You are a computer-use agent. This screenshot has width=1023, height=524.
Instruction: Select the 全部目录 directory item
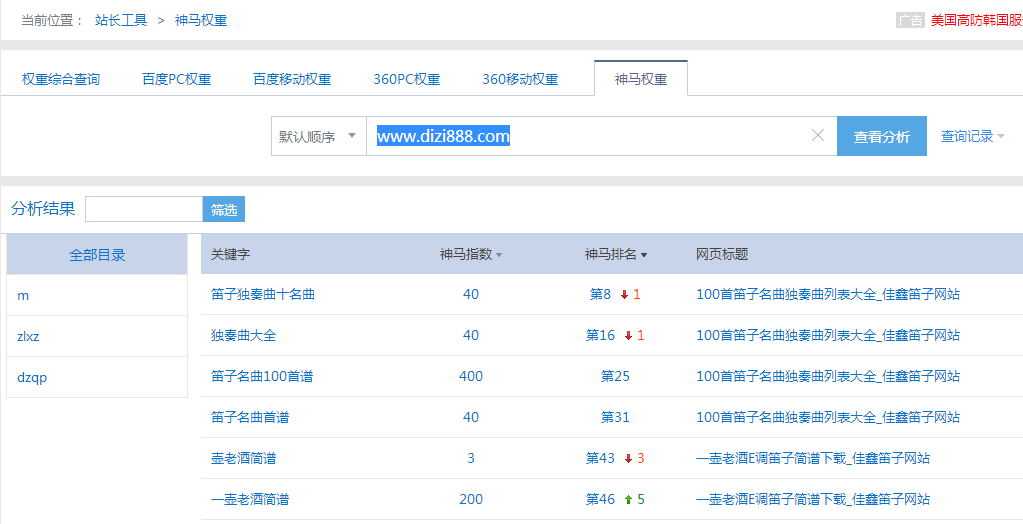coord(97,255)
